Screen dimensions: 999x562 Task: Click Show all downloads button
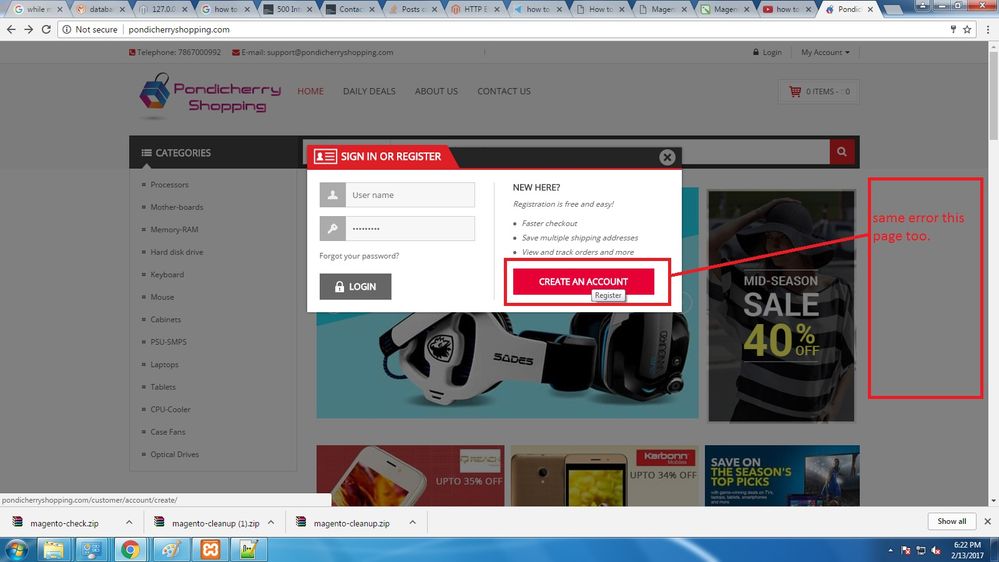[x=951, y=521]
